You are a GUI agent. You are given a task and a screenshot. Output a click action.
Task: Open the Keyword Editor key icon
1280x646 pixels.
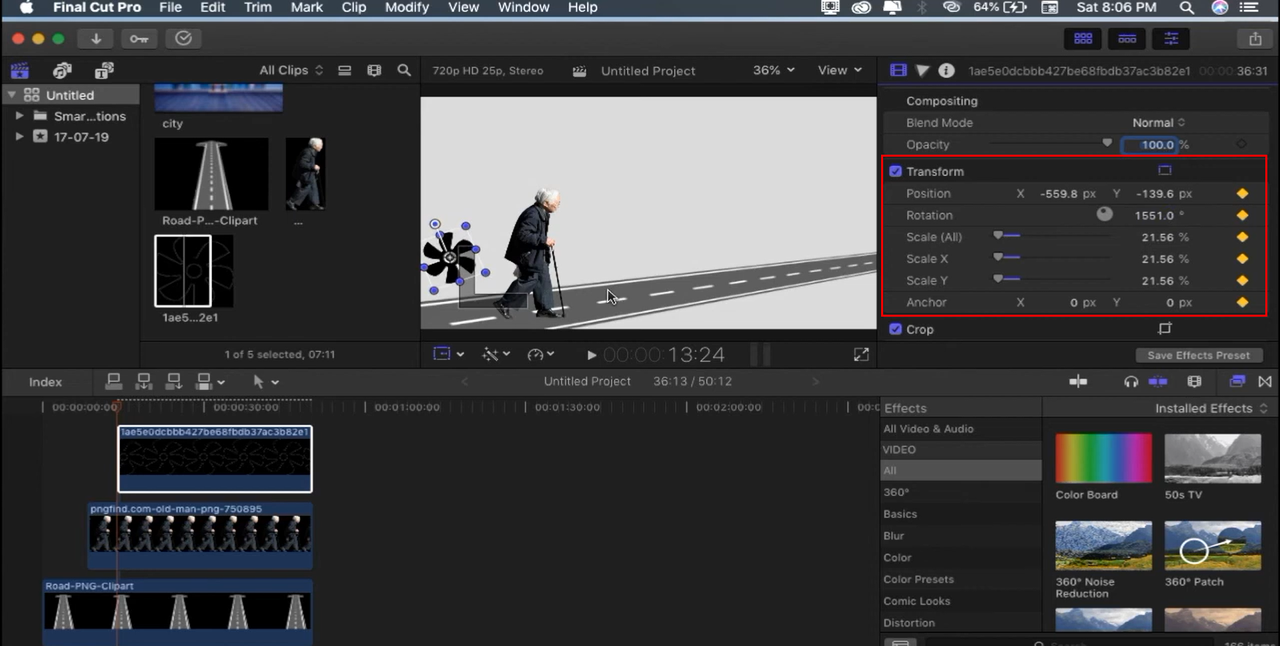(x=139, y=39)
